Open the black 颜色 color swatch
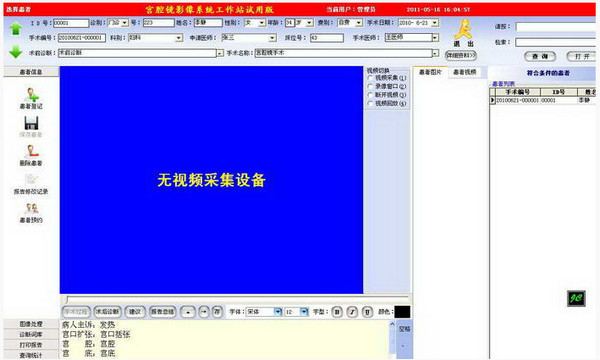This screenshot has width=600, height=360. (402, 312)
